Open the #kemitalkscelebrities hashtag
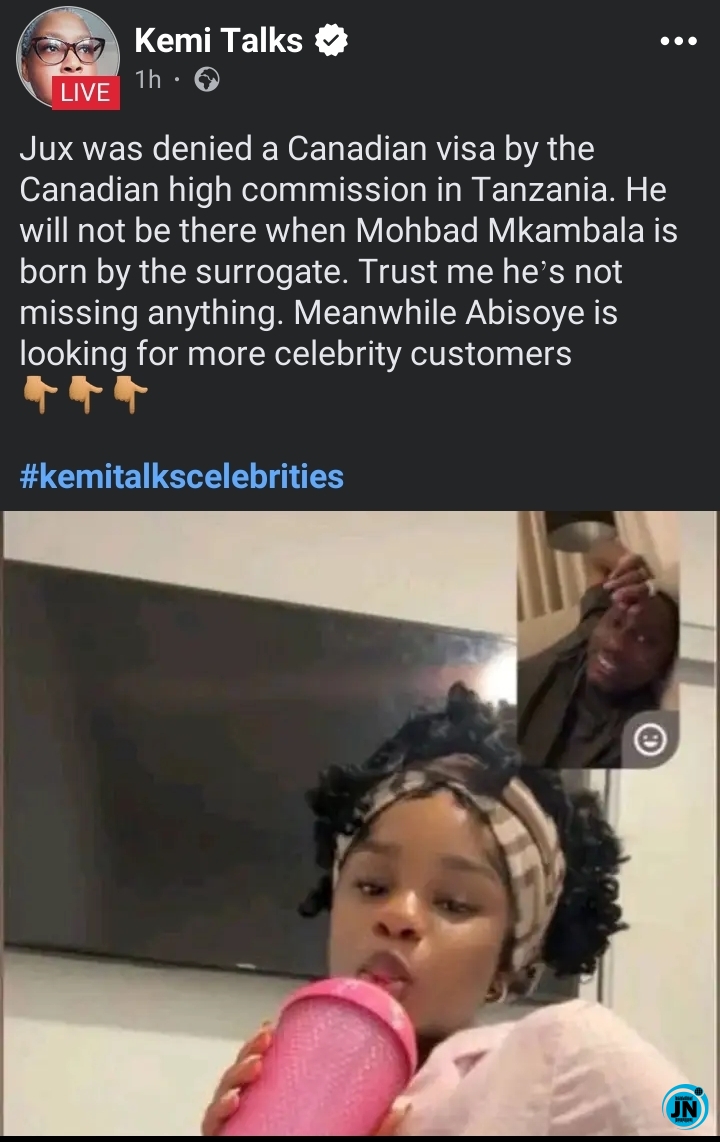Screen dimensions: 720x1142 click(x=181, y=477)
